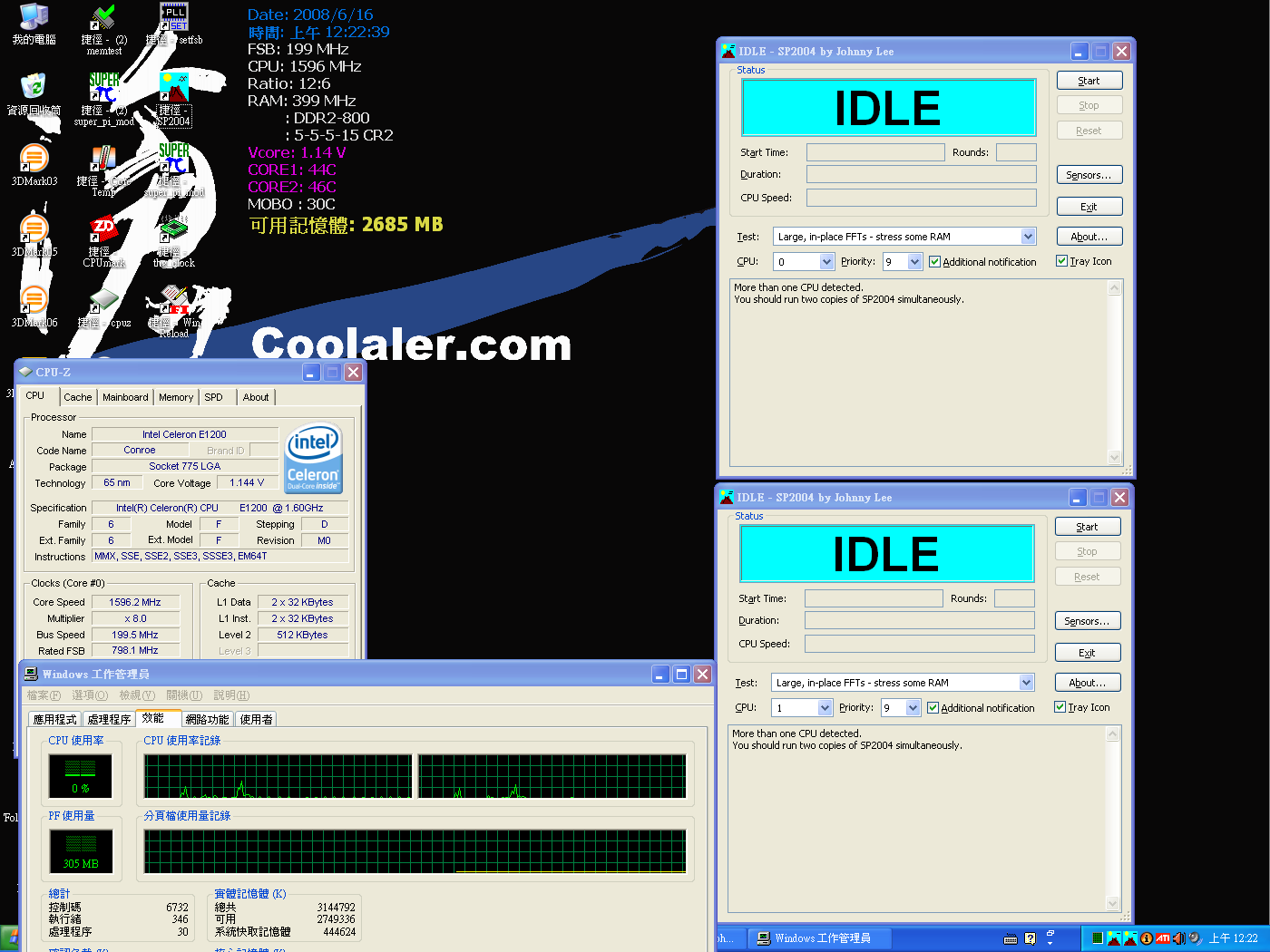Click log scrollbar down arrow in CPU 0 SP2004

click(x=1115, y=458)
